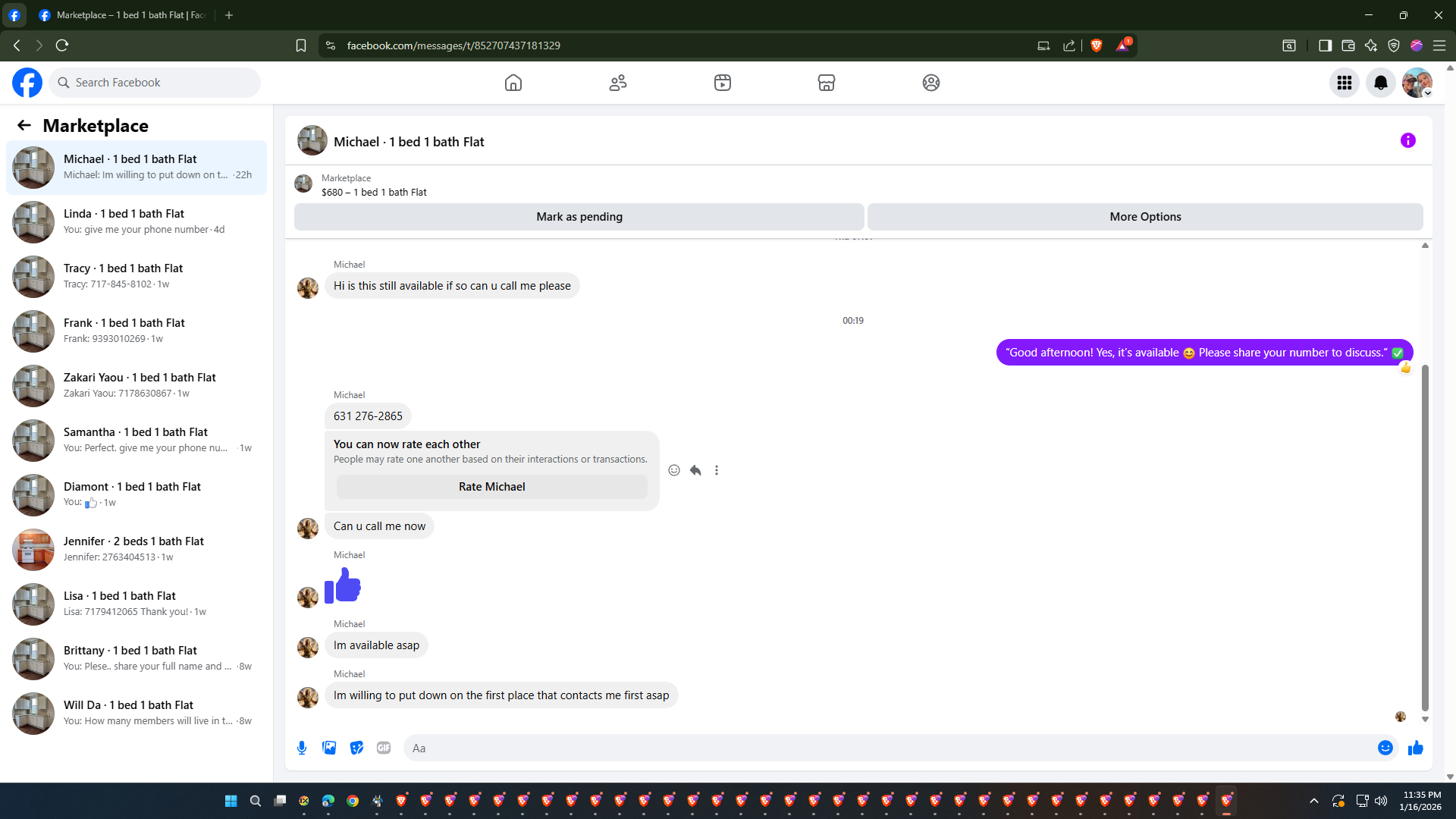Show hidden system tray icons

coord(1314,801)
